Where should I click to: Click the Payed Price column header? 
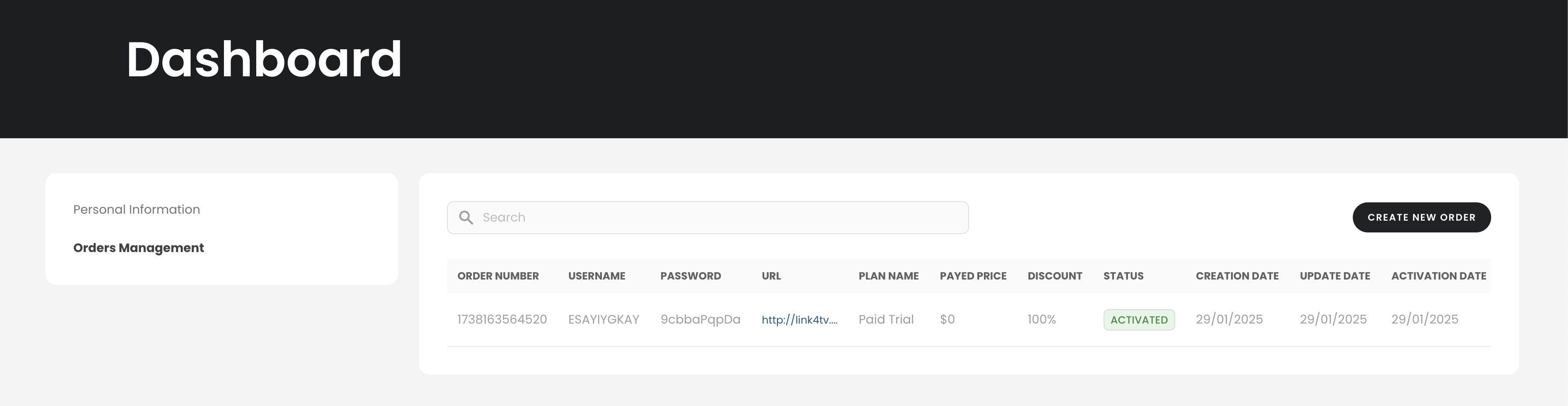pos(973,276)
